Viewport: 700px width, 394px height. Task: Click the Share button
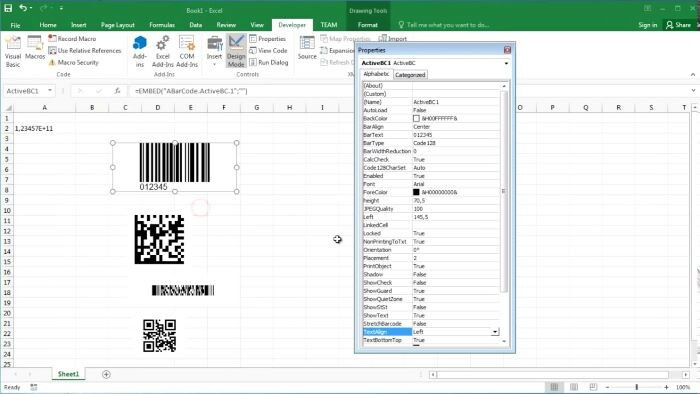click(678, 25)
